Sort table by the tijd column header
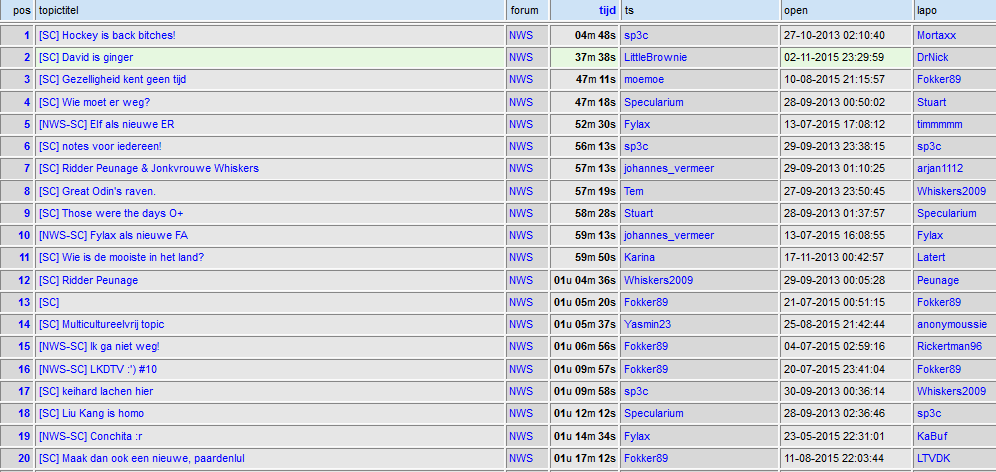996x472 pixels. [x=608, y=10]
